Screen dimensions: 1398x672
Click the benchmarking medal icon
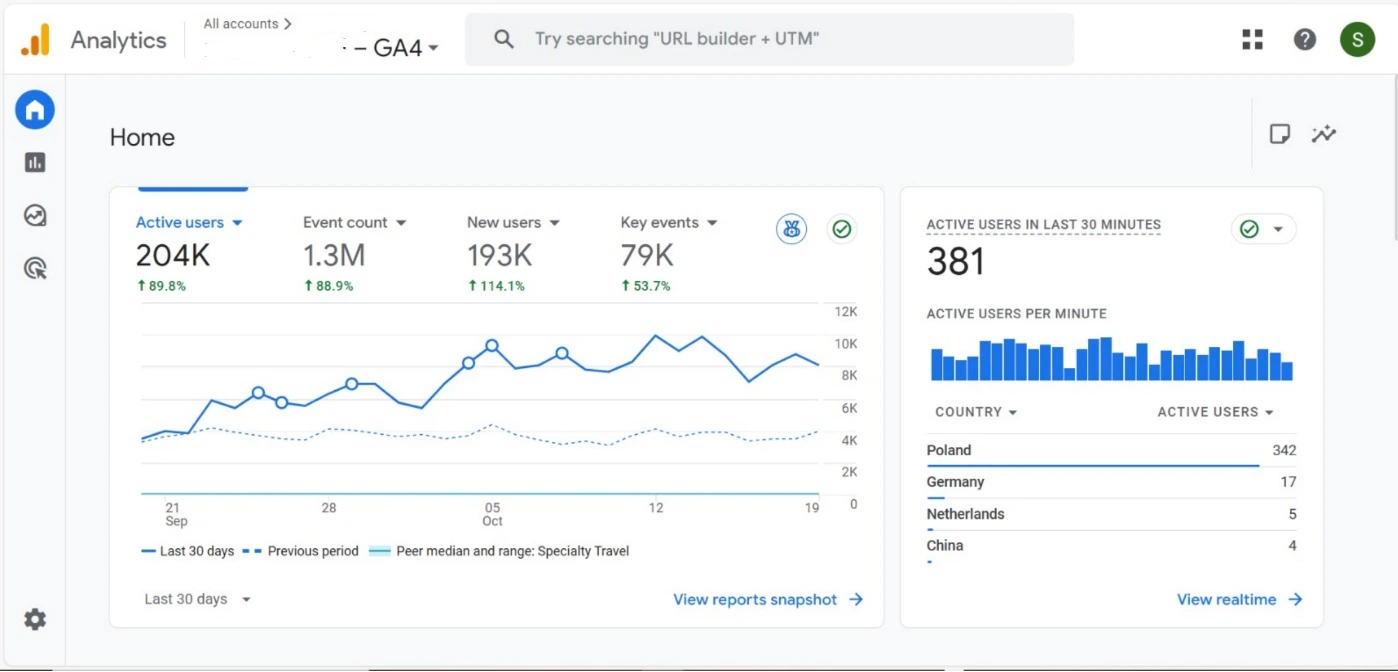[791, 229]
